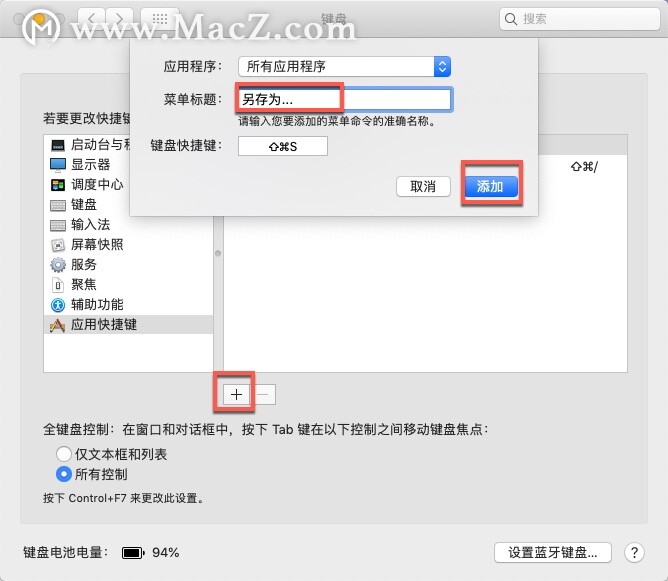Choose the Keyboard icon in the category list

[58, 205]
